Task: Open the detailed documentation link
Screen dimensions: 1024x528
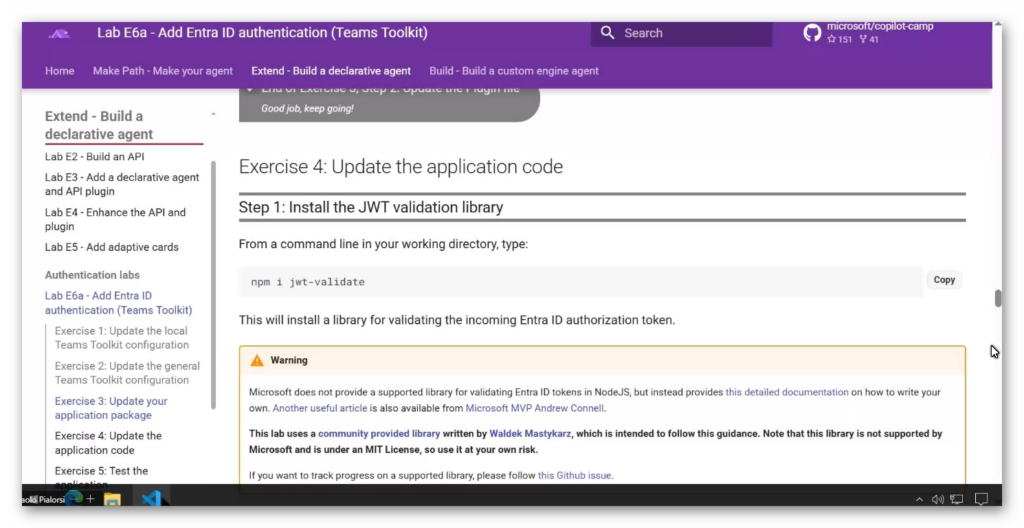Action: tap(787, 392)
